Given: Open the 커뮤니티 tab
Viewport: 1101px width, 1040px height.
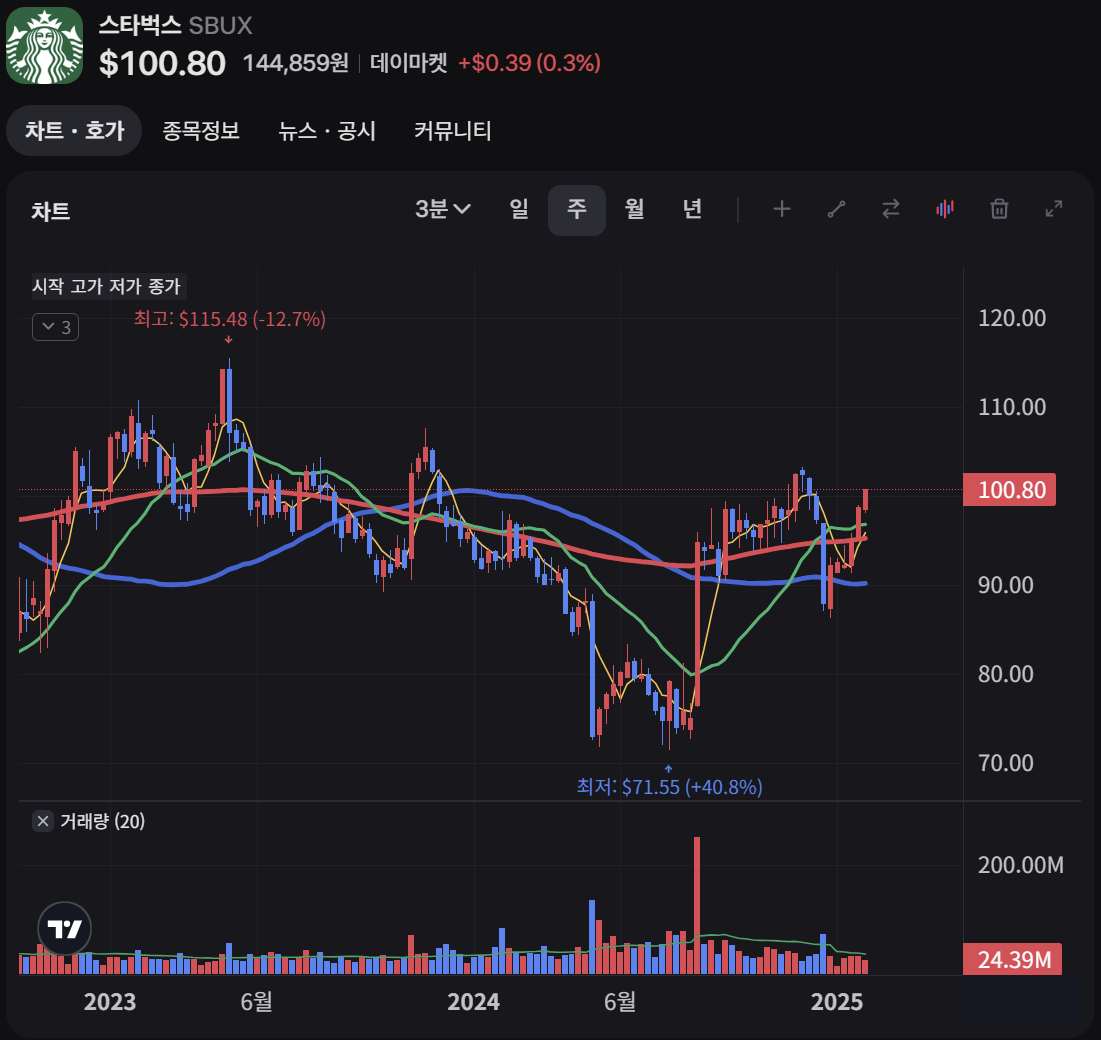Looking at the screenshot, I should click(452, 131).
